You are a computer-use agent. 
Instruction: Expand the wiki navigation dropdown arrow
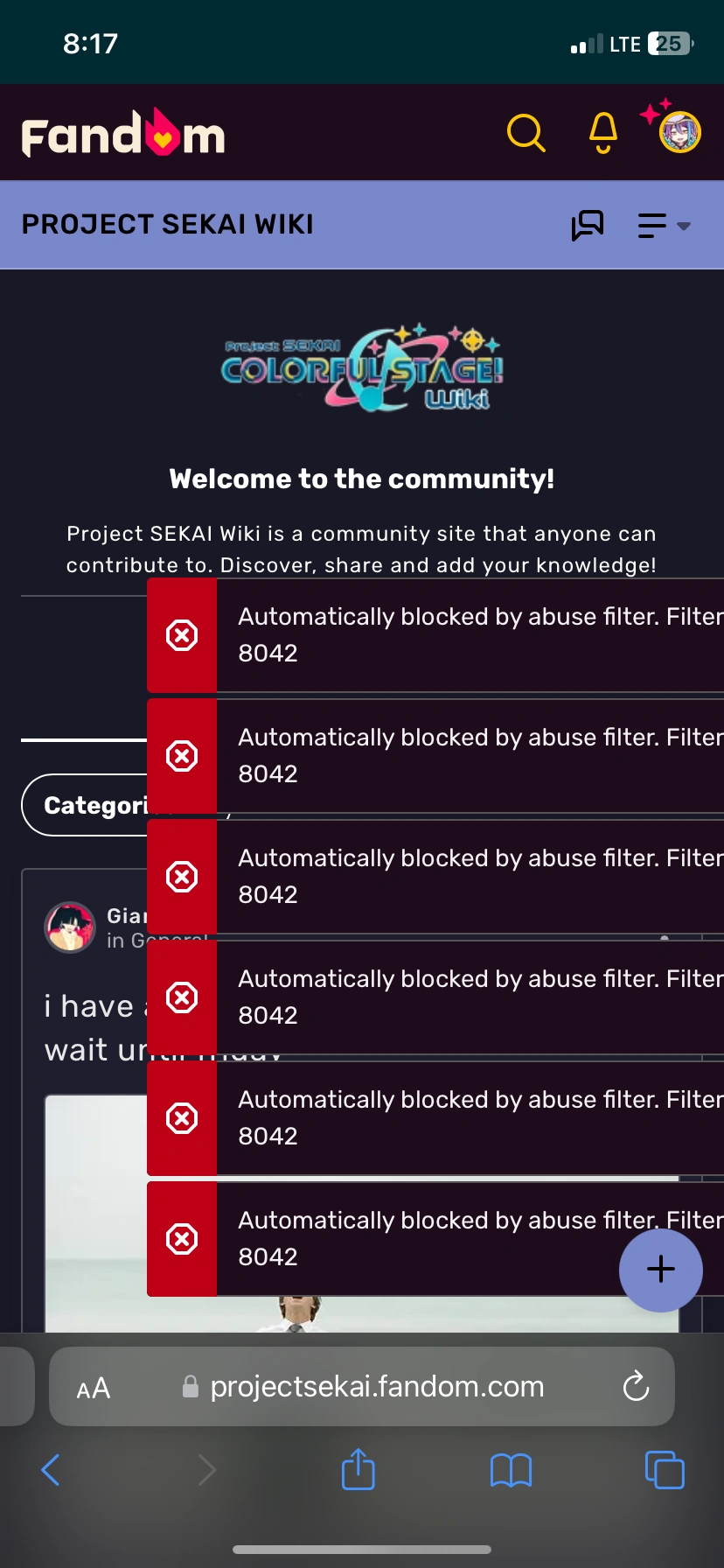point(686,227)
